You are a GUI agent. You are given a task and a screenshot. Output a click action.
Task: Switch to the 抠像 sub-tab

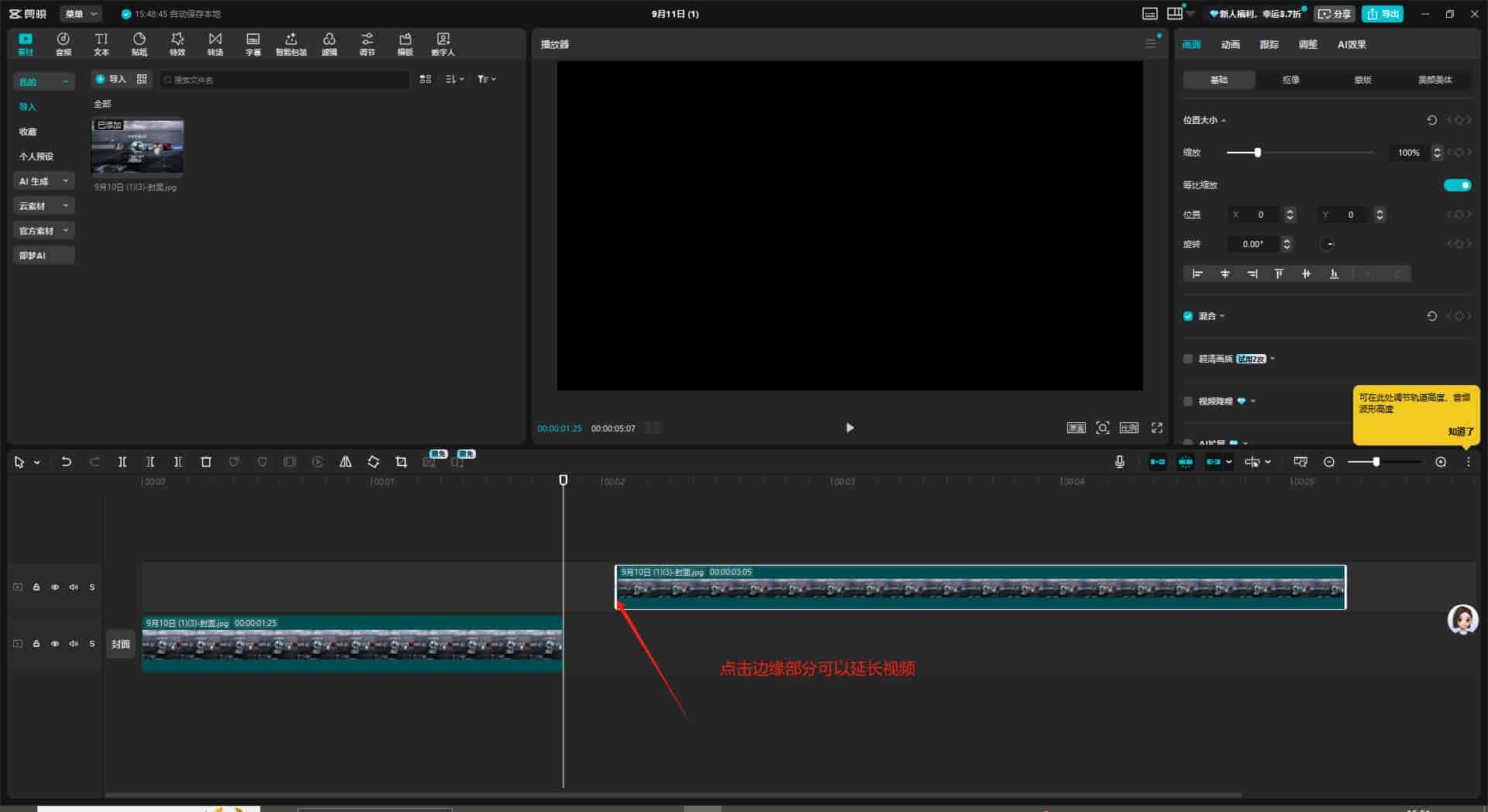click(1290, 80)
